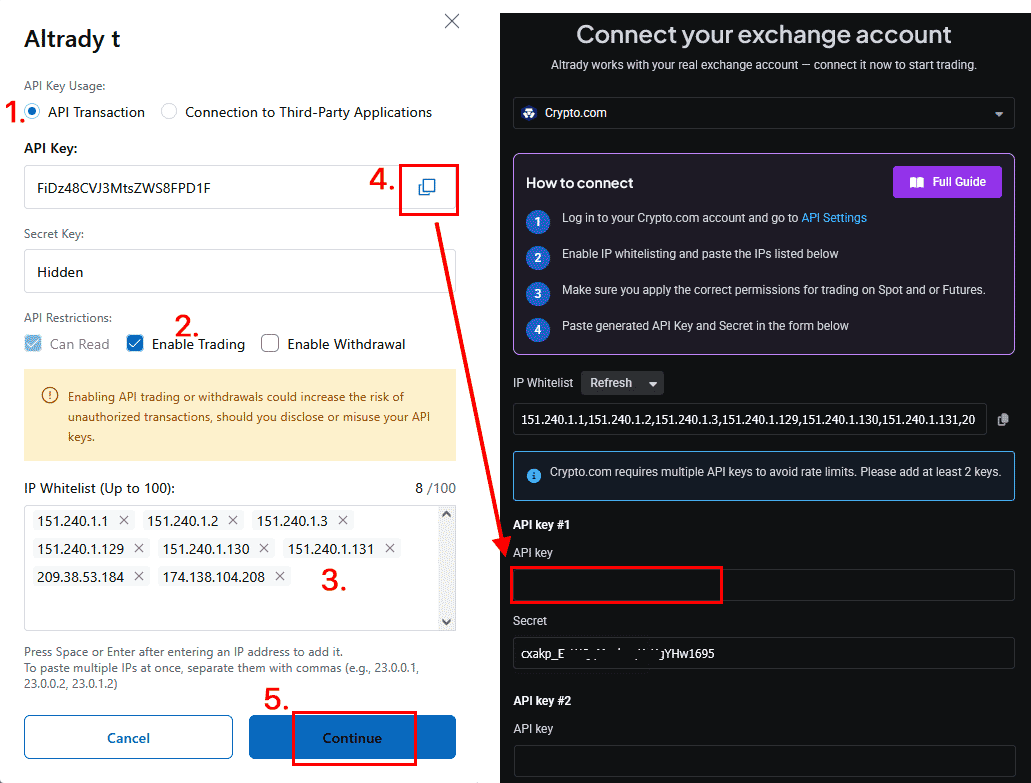Viewport: 1031px width, 783px height.
Task: Open the IP Whitelist Refresh dropdown
Action: (622, 383)
